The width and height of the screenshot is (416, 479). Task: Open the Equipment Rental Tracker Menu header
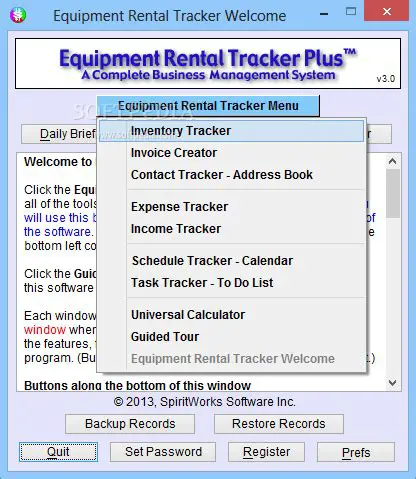point(208,106)
